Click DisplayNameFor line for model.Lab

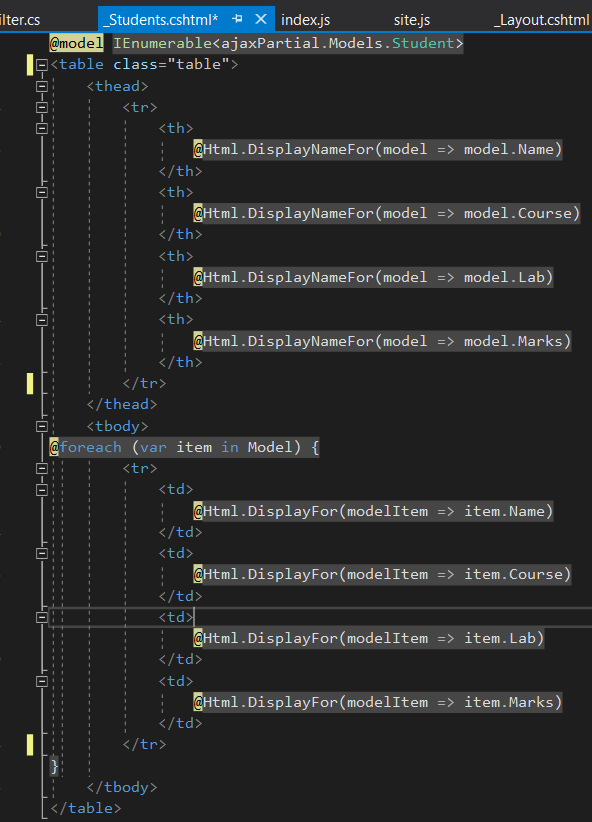pos(373,277)
